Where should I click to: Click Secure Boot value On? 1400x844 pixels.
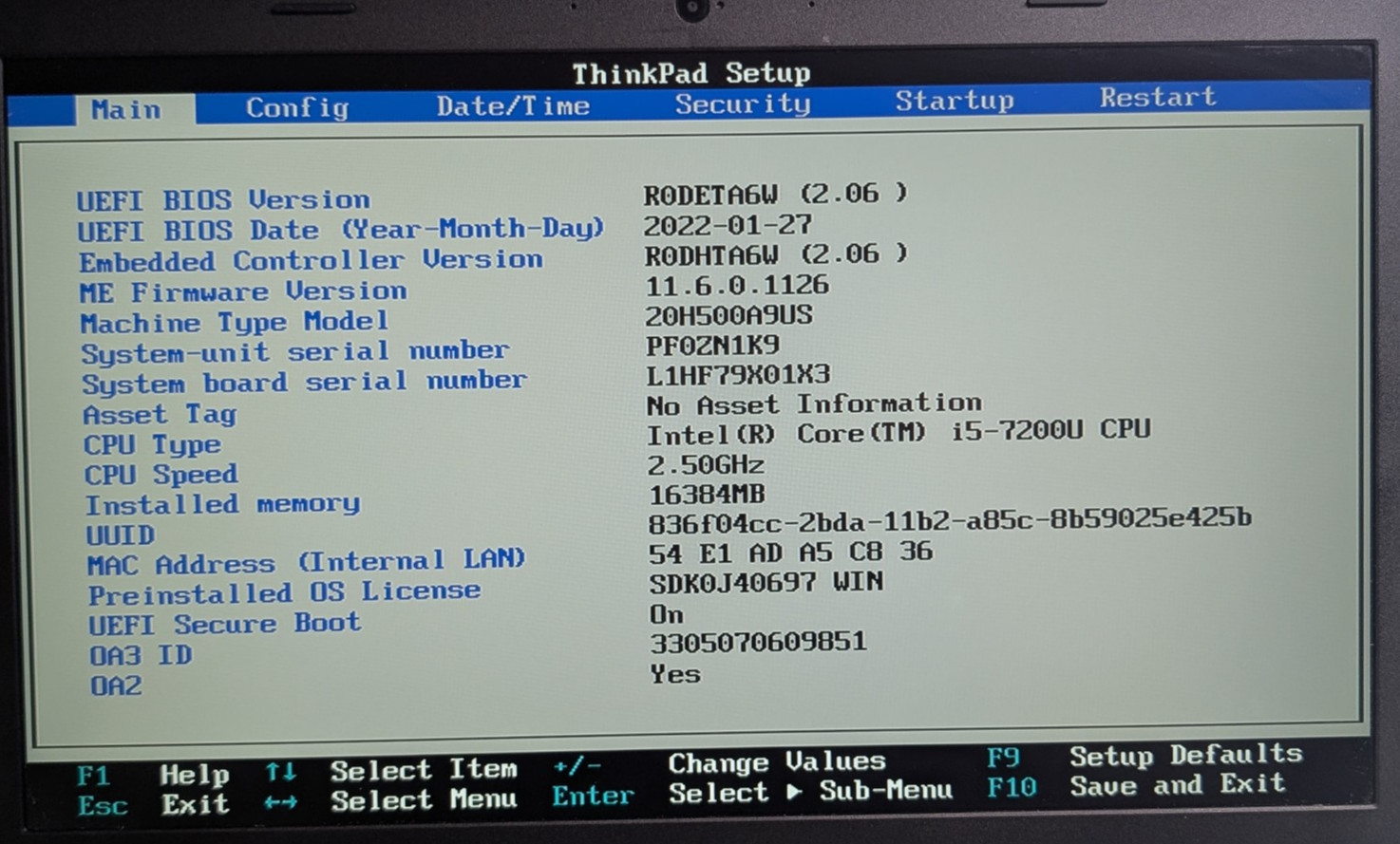tap(667, 614)
